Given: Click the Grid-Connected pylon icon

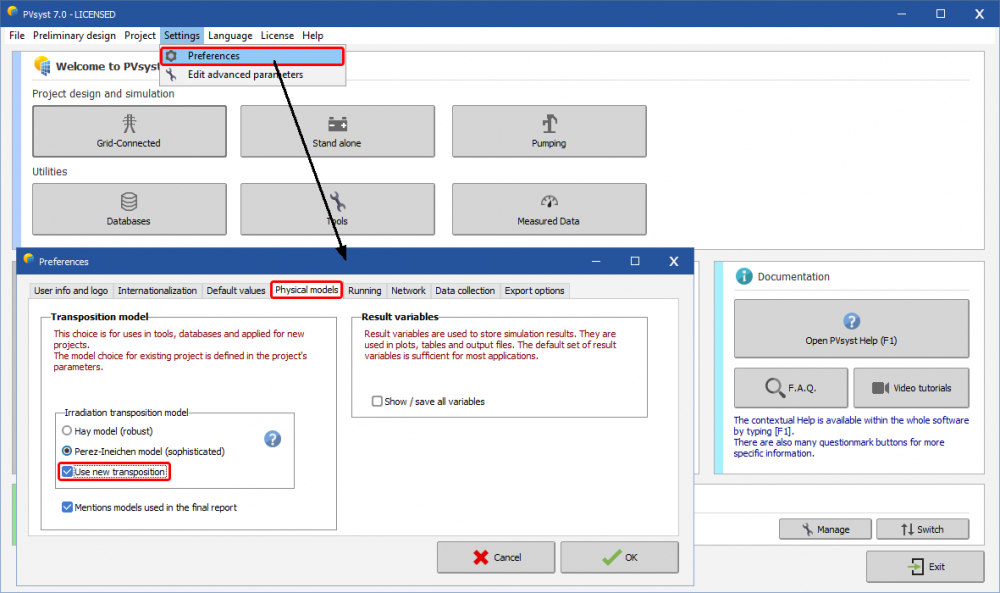Looking at the screenshot, I should tap(128, 124).
